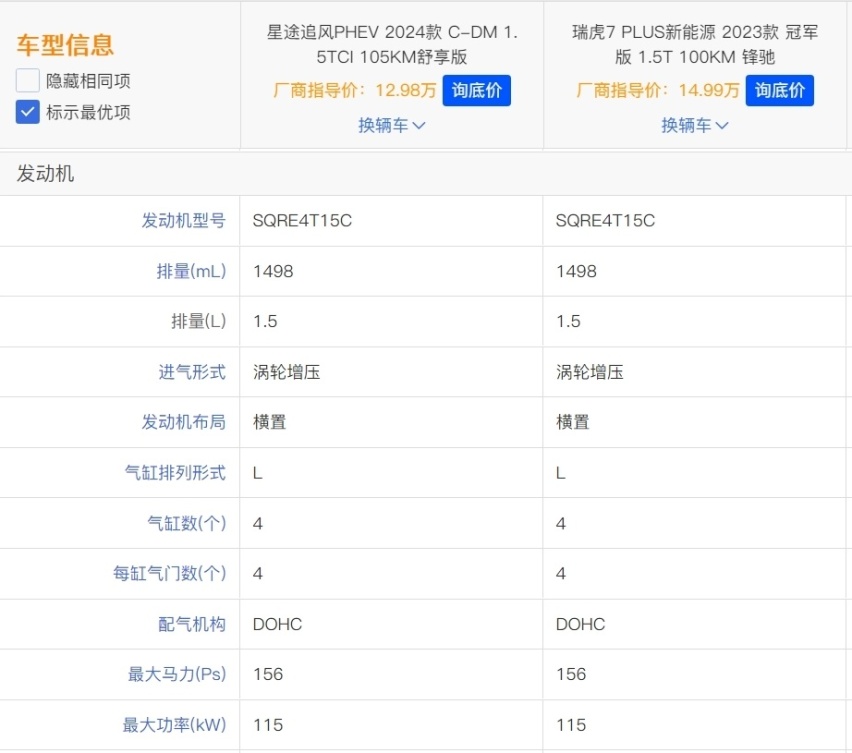Click 1.5 排量(L) value for 星途追风PHEV

click(x=265, y=321)
